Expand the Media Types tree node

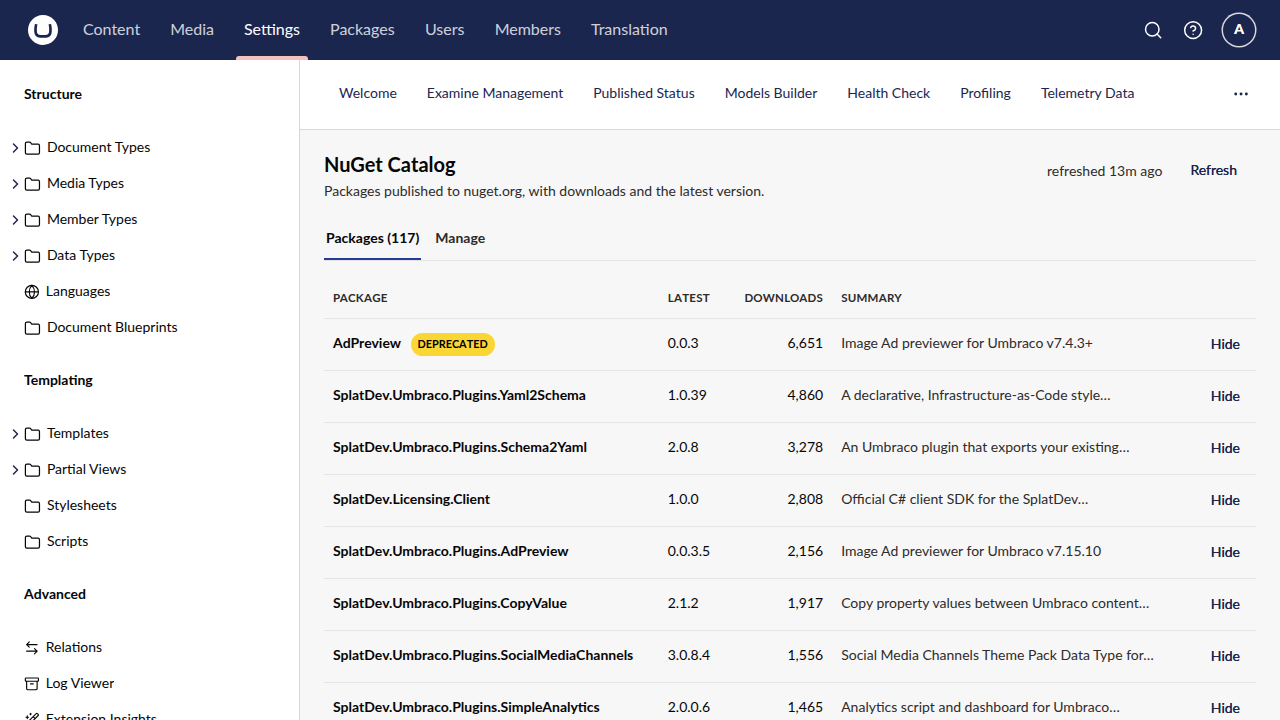click(x=15, y=184)
